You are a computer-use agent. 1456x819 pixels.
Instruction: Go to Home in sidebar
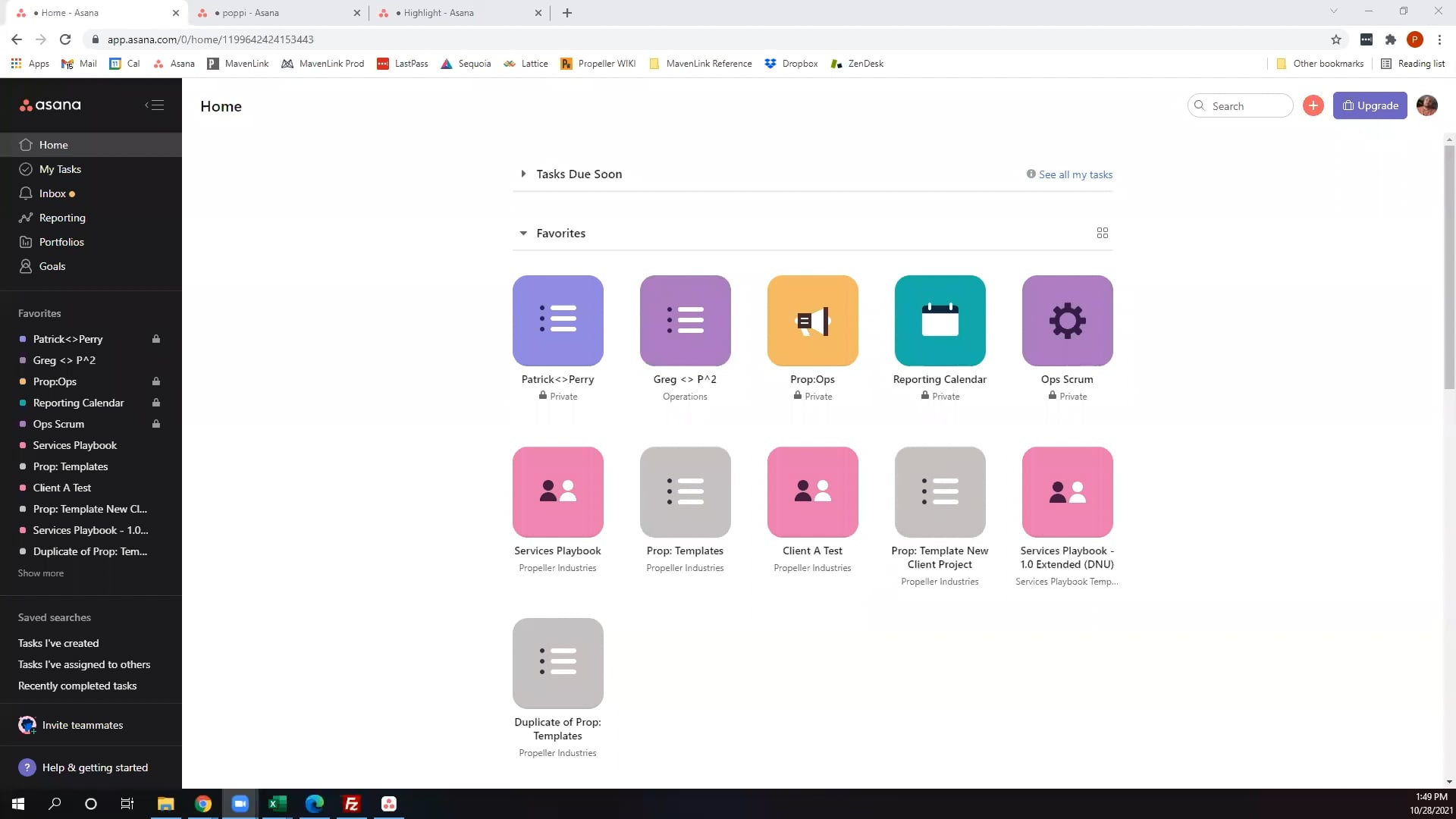click(x=91, y=145)
